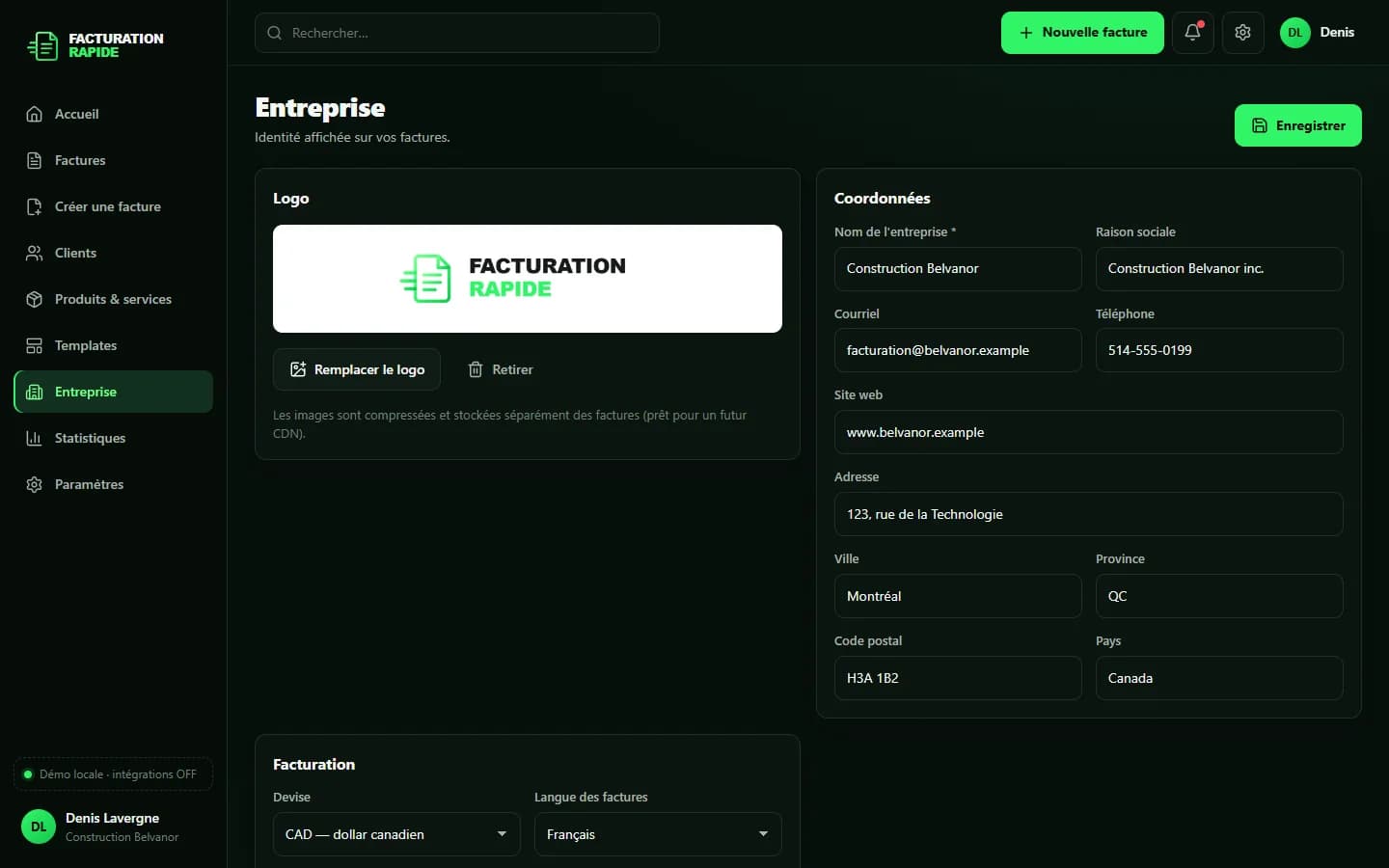Click Denis Lavergne name in sidebar
Image resolution: width=1389 pixels, height=868 pixels.
tap(112, 818)
